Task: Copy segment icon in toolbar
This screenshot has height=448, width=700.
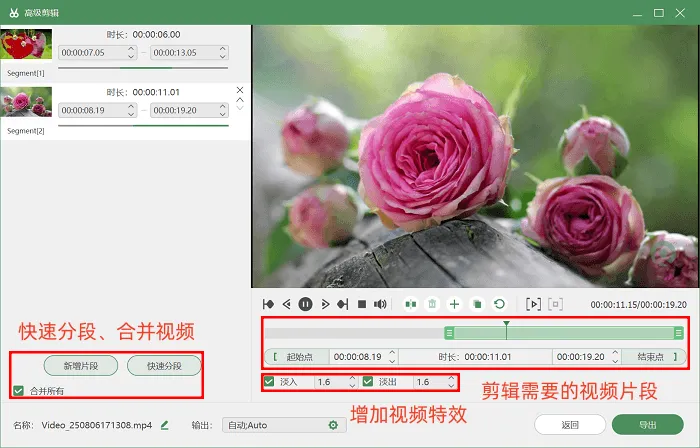Action: tap(477, 304)
